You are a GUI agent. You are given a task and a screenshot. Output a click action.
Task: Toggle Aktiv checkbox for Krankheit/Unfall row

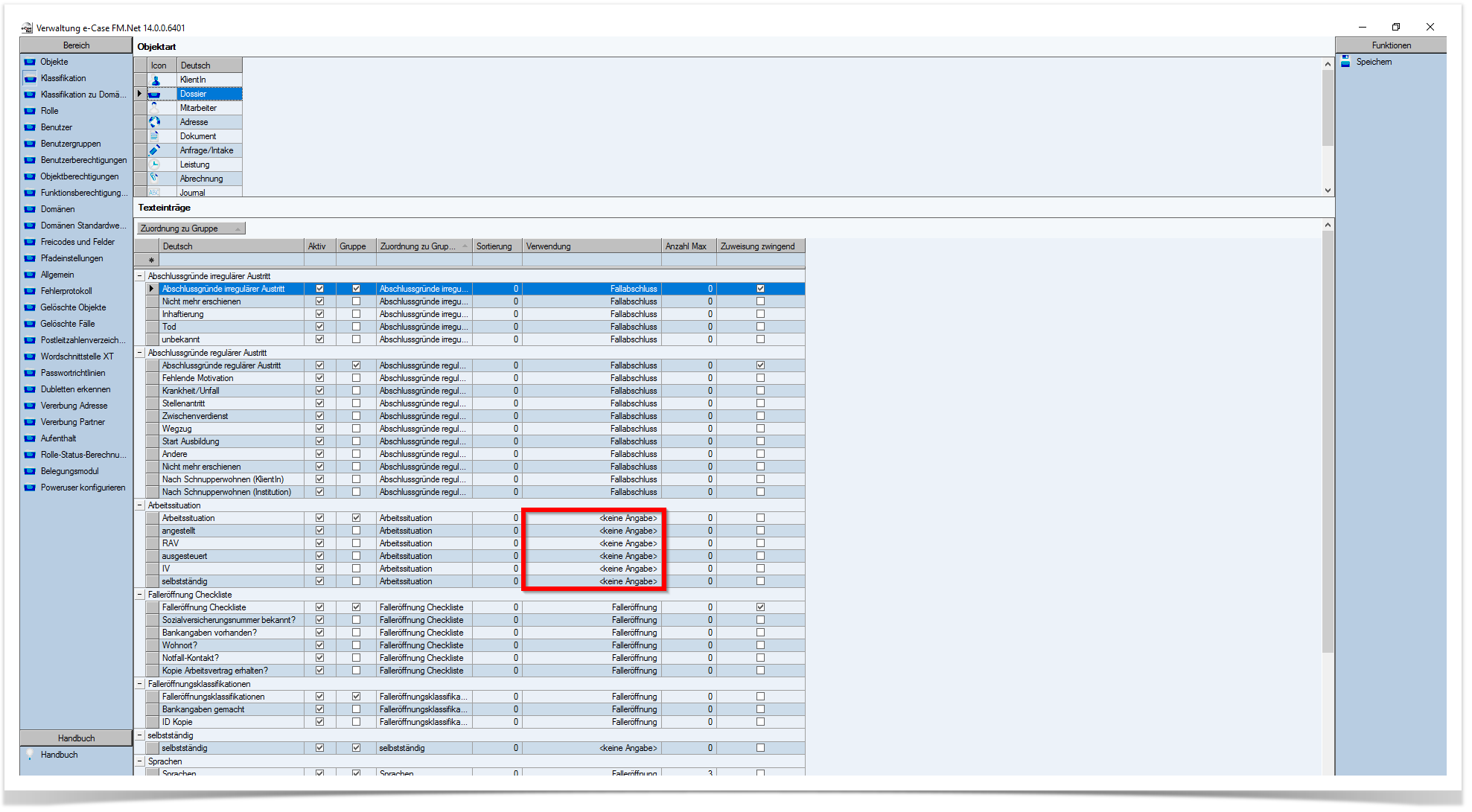click(320, 391)
